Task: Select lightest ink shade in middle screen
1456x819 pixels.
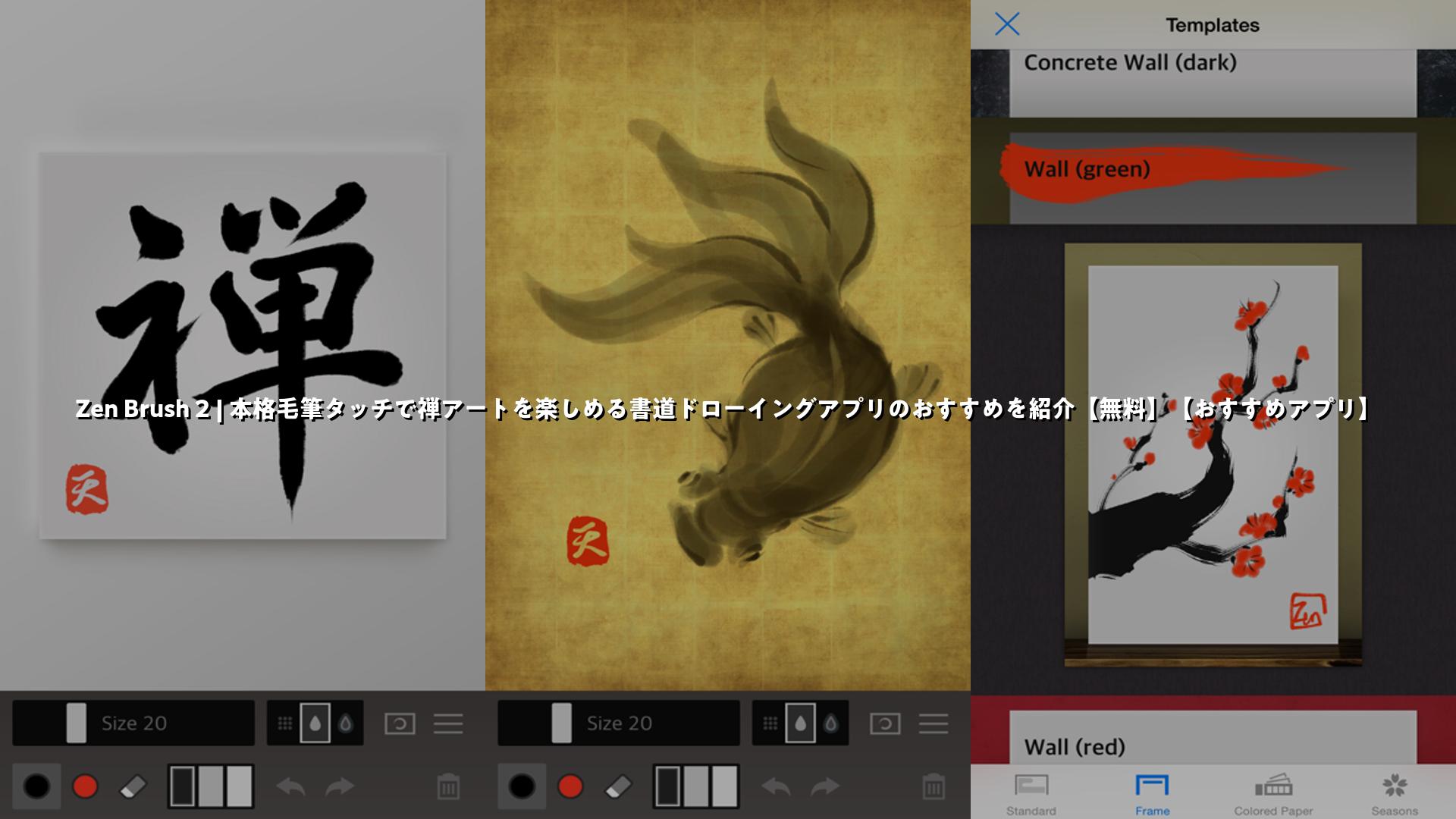Action: (725, 786)
